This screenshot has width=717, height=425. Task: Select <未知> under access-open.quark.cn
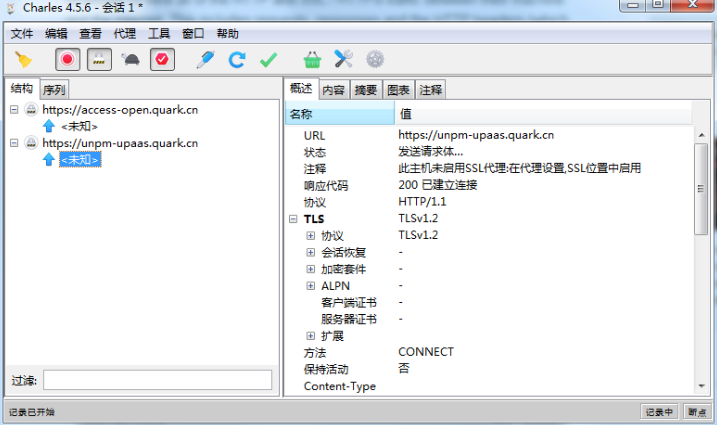click(x=80, y=126)
